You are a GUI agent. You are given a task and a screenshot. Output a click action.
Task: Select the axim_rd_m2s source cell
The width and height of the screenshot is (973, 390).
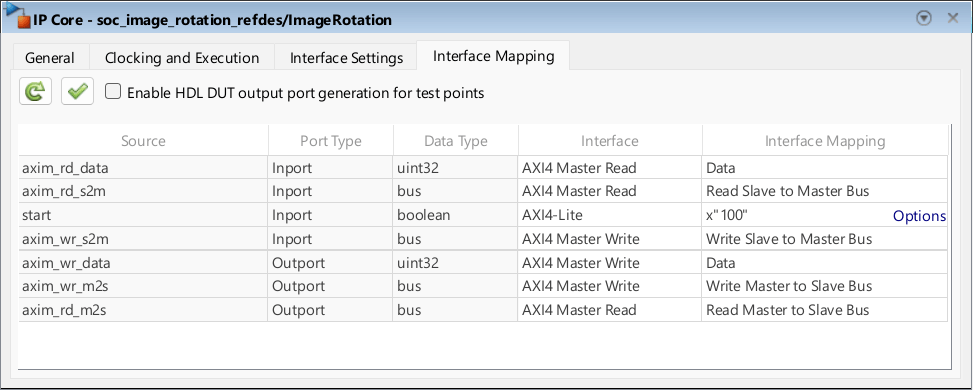point(143,310)
